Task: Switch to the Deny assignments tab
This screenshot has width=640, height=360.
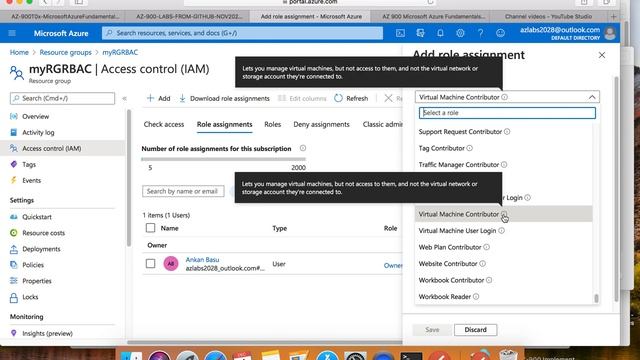Action: 321,124
